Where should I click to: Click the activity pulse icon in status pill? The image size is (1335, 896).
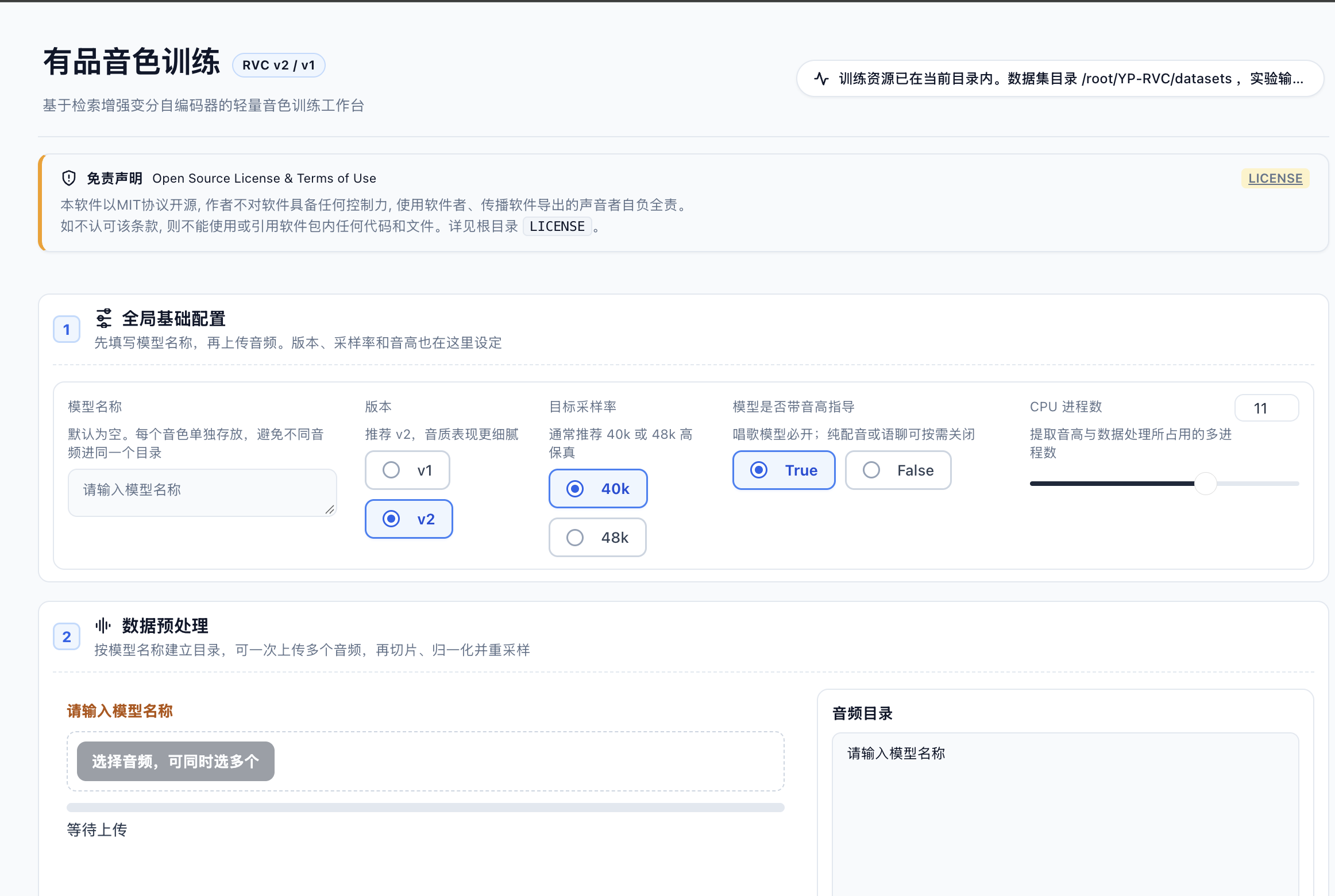[821, 79]
